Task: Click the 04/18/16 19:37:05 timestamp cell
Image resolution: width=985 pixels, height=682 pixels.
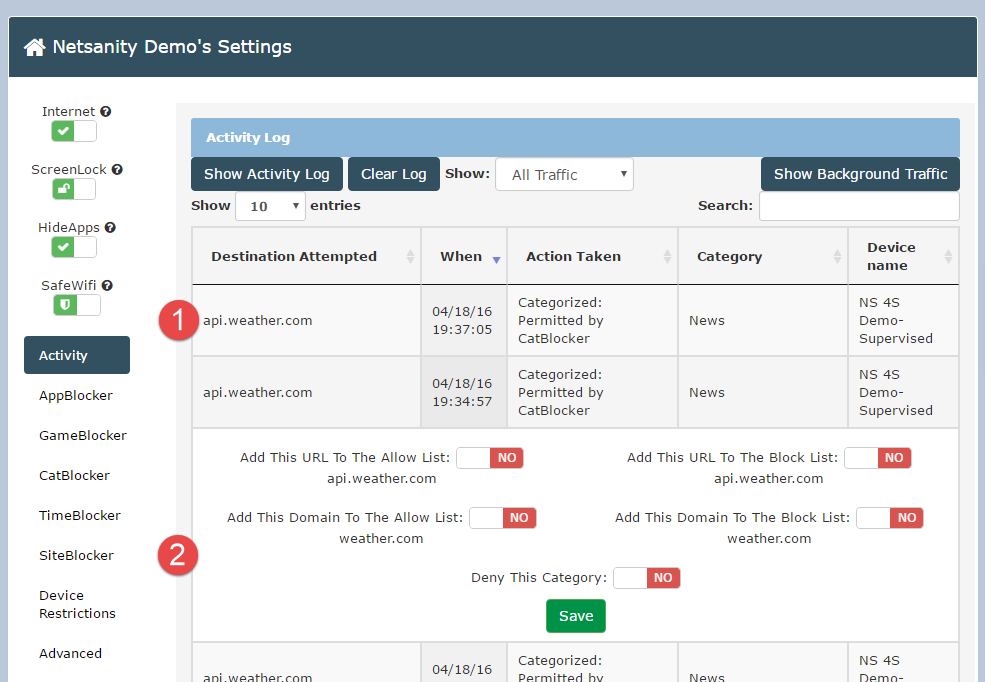Action: pos(462,320)
